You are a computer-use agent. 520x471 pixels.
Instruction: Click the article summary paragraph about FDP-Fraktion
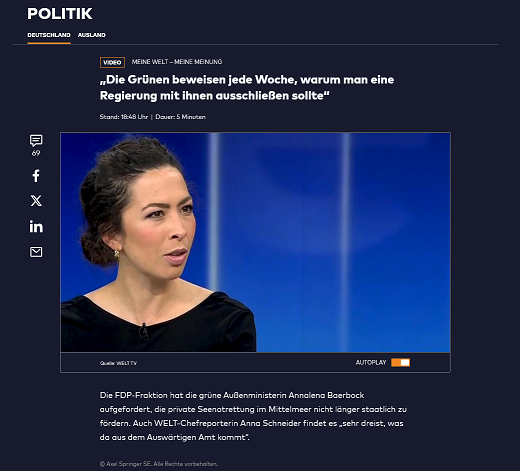[253, 416]
